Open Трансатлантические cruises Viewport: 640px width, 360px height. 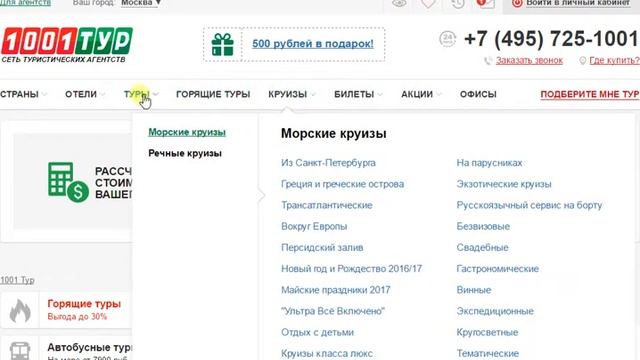tap(327, 205)
